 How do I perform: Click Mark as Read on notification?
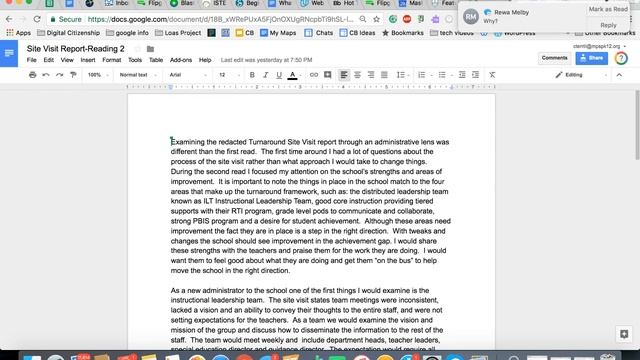pyautogui.click(x=608, y=9)
